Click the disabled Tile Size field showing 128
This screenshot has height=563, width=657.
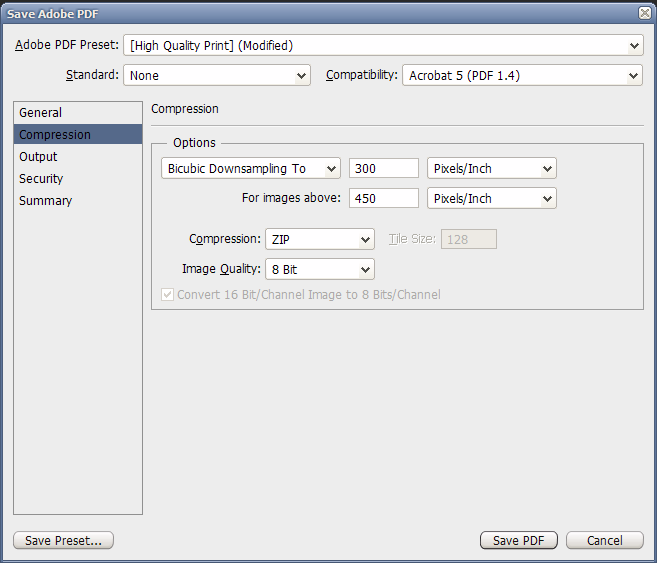469,239
